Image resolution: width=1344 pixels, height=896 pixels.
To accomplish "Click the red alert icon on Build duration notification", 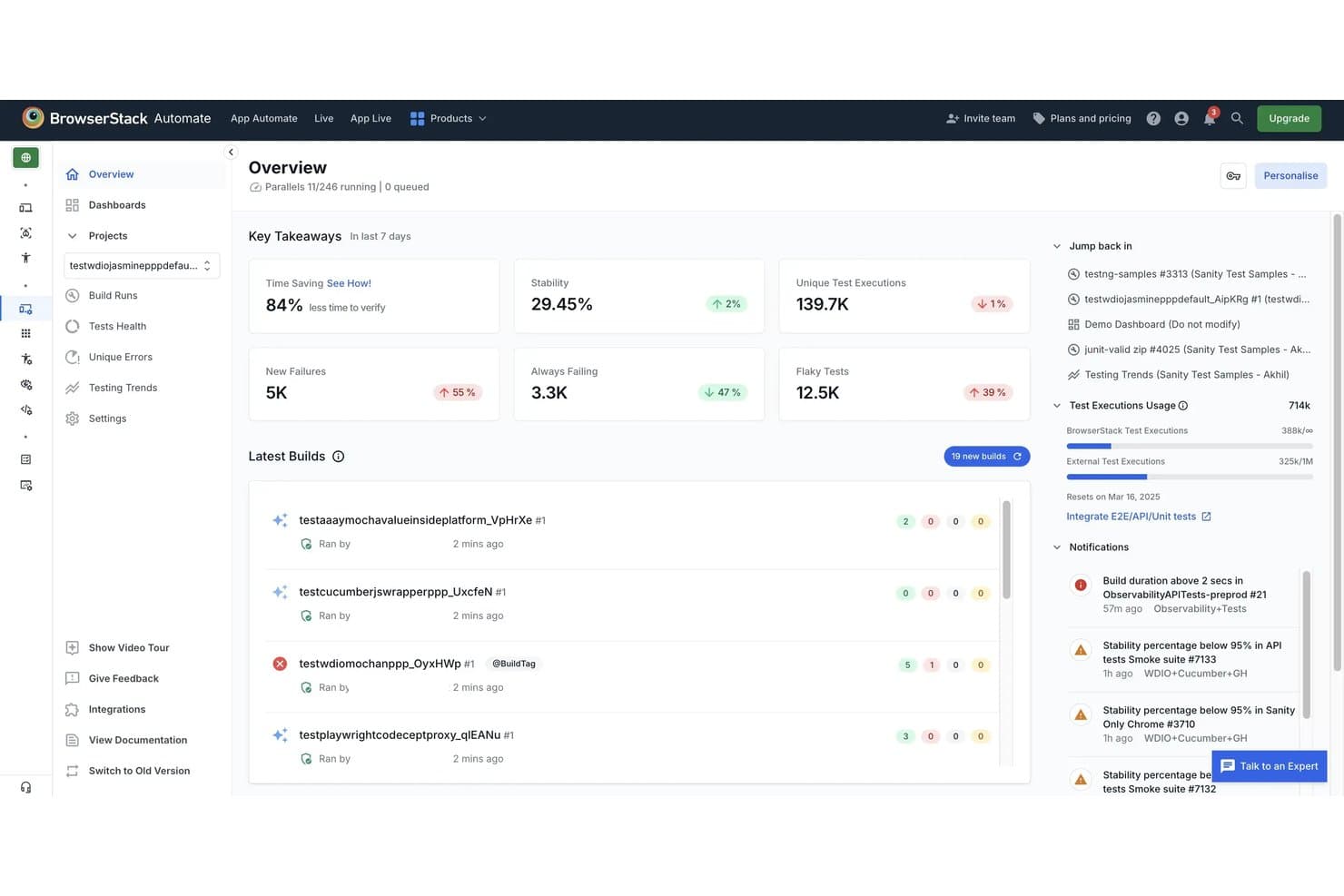I will [1081, 586].
